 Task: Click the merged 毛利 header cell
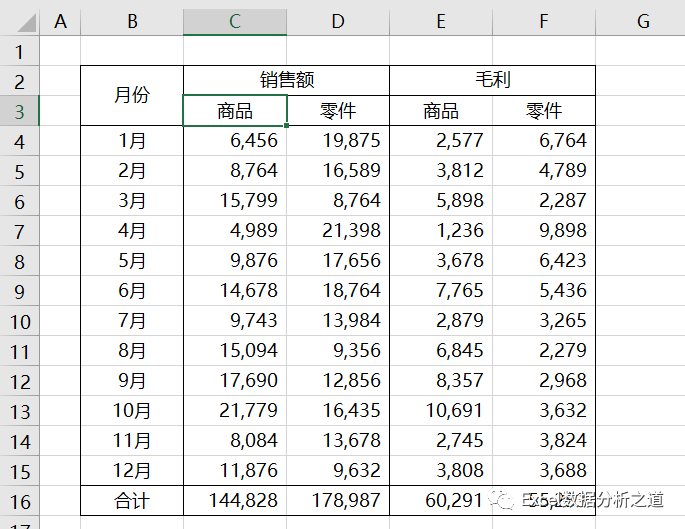(x=492, y=81)
